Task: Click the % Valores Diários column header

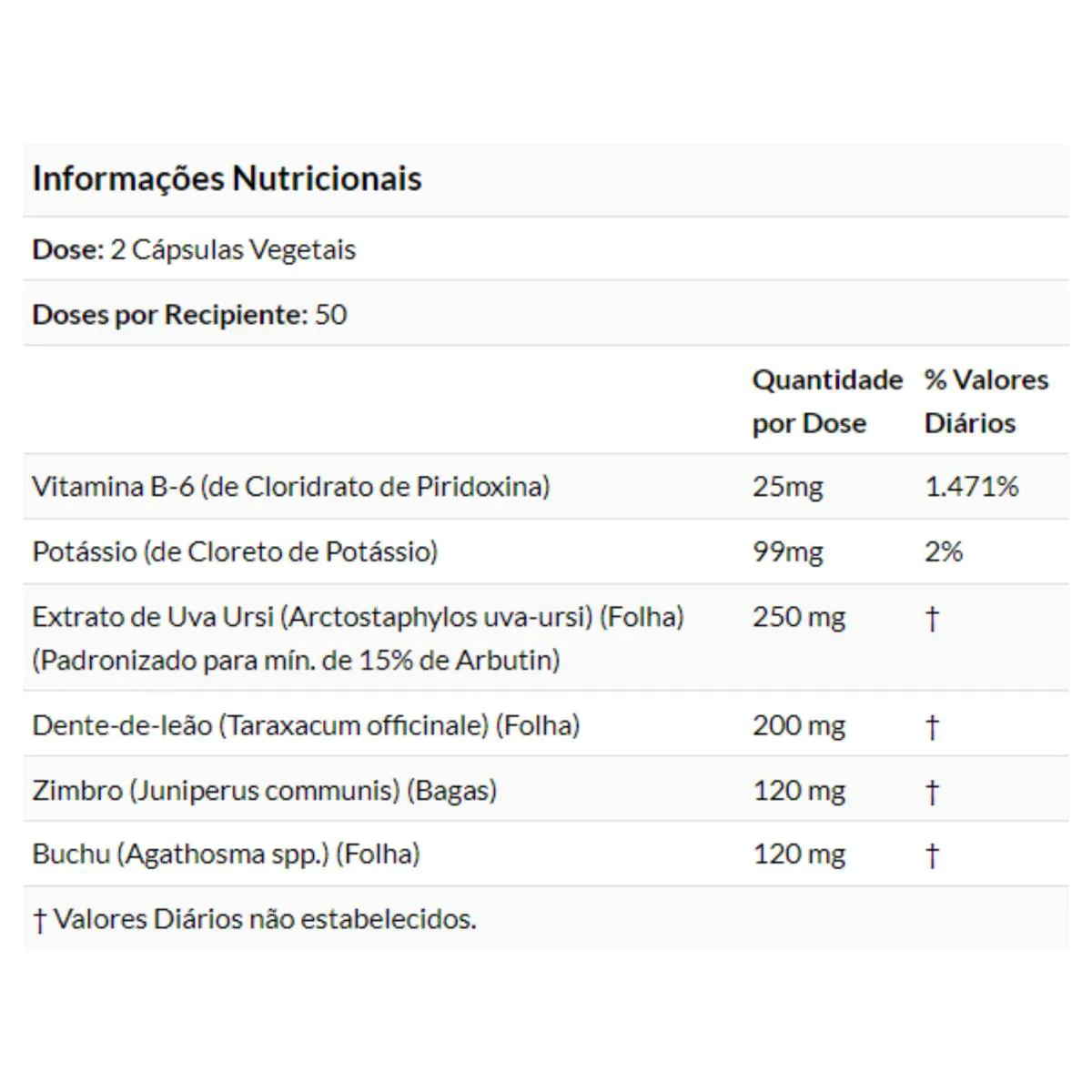Action: tap(986, 401)
